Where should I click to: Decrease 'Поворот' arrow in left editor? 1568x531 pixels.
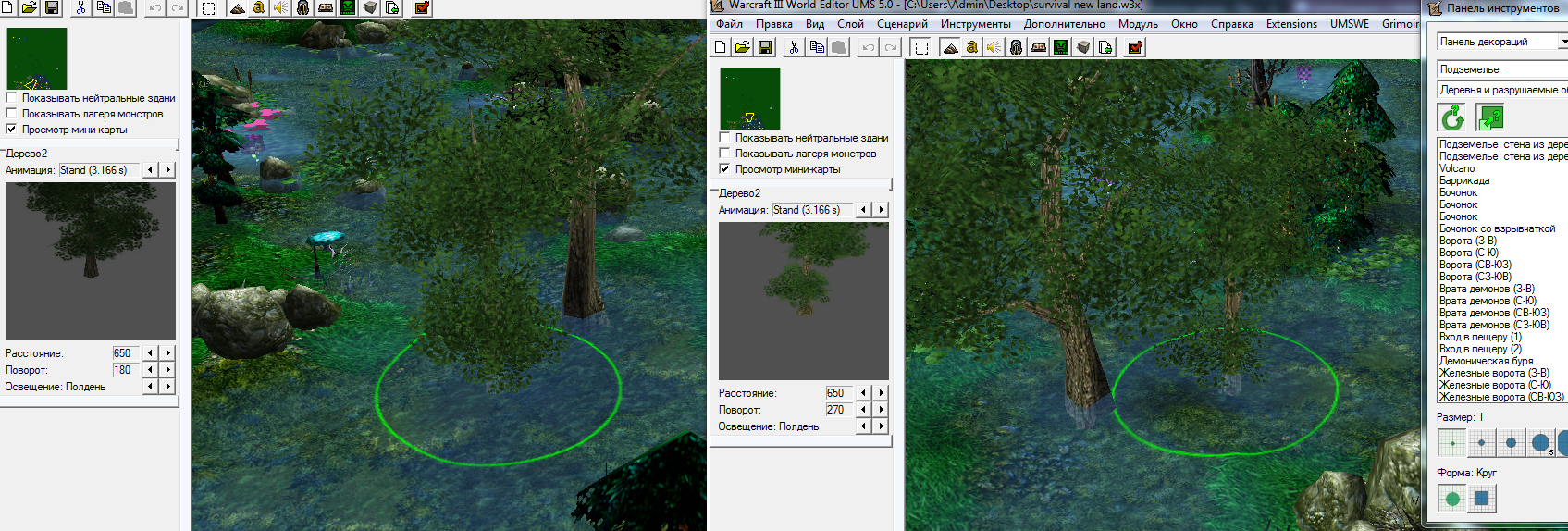click(150, 370)
